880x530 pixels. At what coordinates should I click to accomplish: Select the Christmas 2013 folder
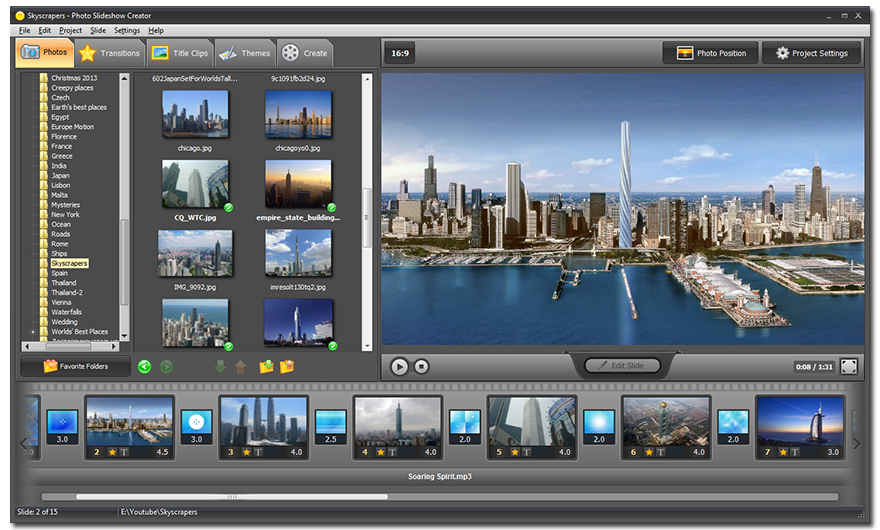point(74,78)
